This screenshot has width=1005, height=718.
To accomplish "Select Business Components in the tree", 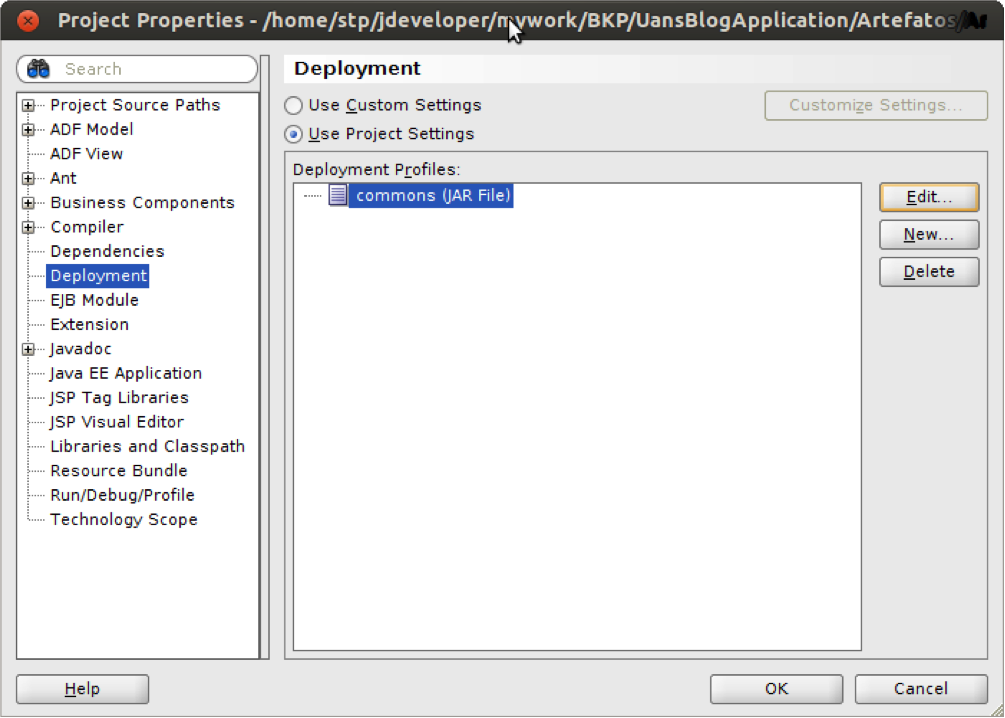I will (x=142, y=203).
